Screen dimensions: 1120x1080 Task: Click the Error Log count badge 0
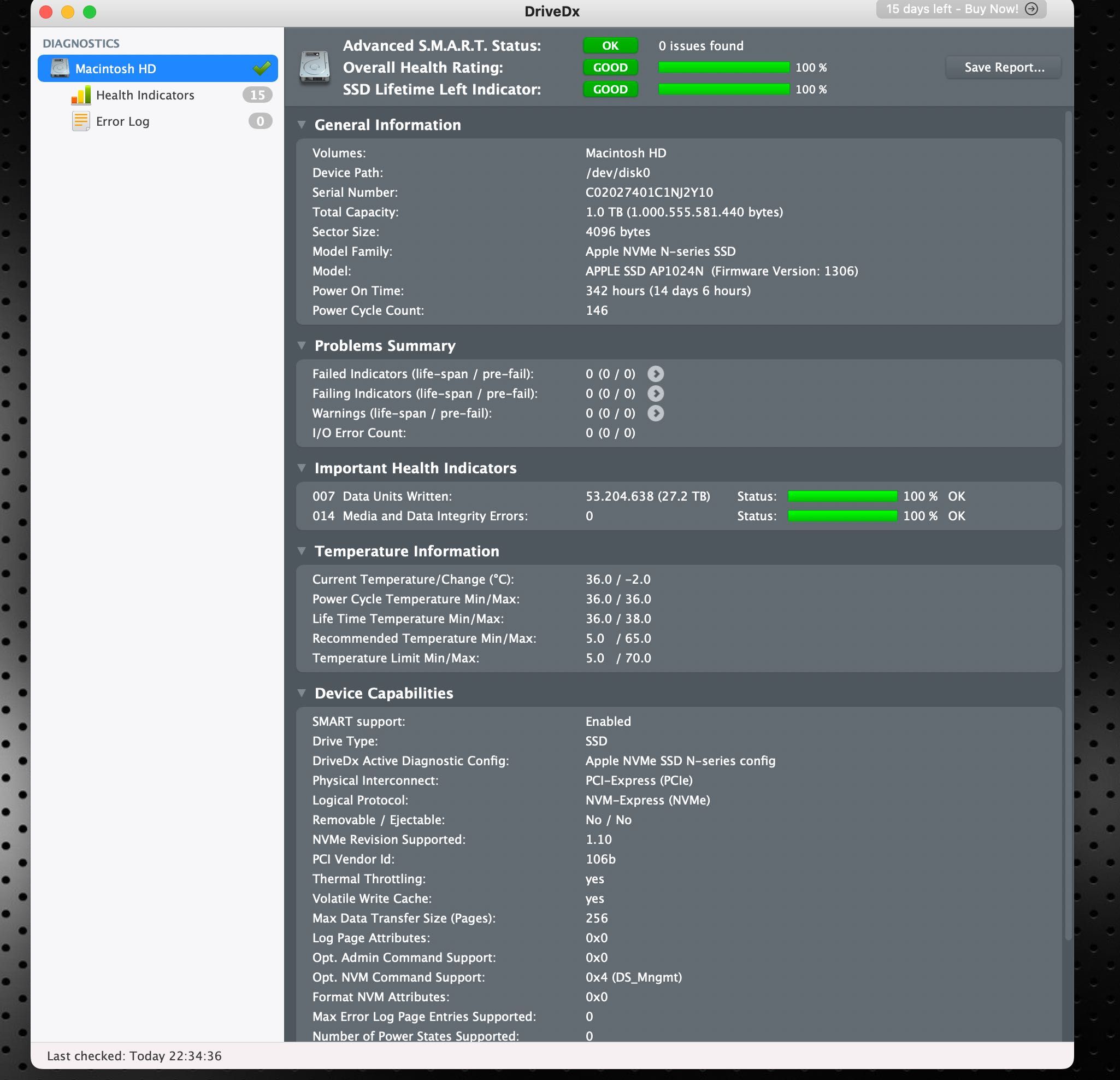(260, 121)
